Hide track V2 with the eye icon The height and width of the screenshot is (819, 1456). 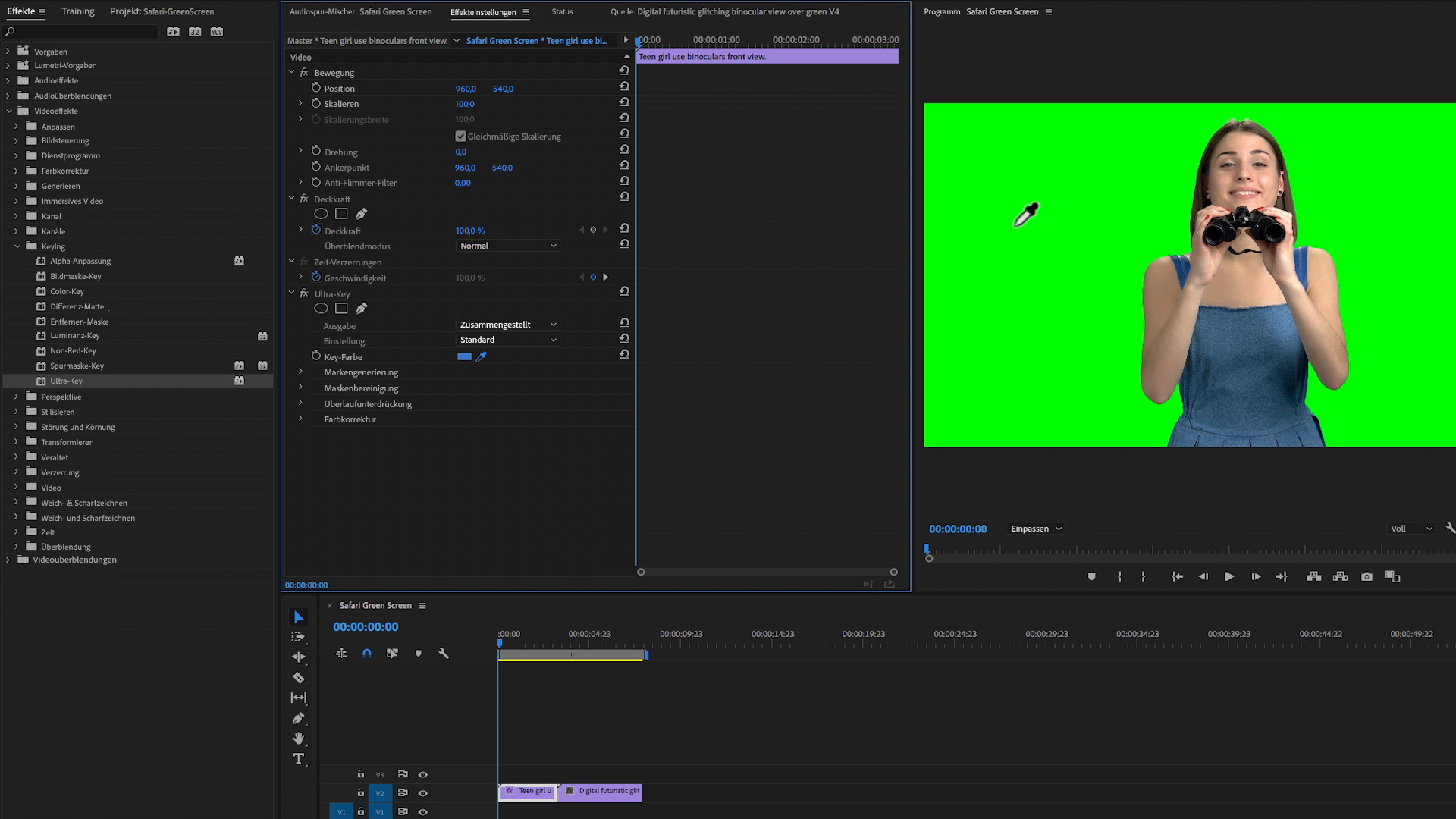[423, 793]
